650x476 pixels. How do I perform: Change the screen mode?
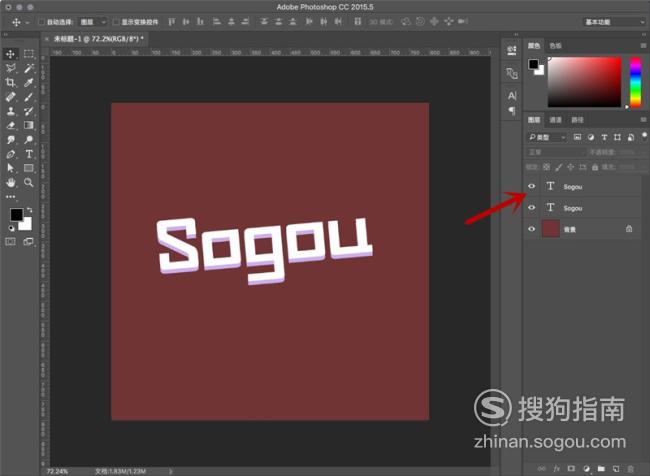[29, 241]
